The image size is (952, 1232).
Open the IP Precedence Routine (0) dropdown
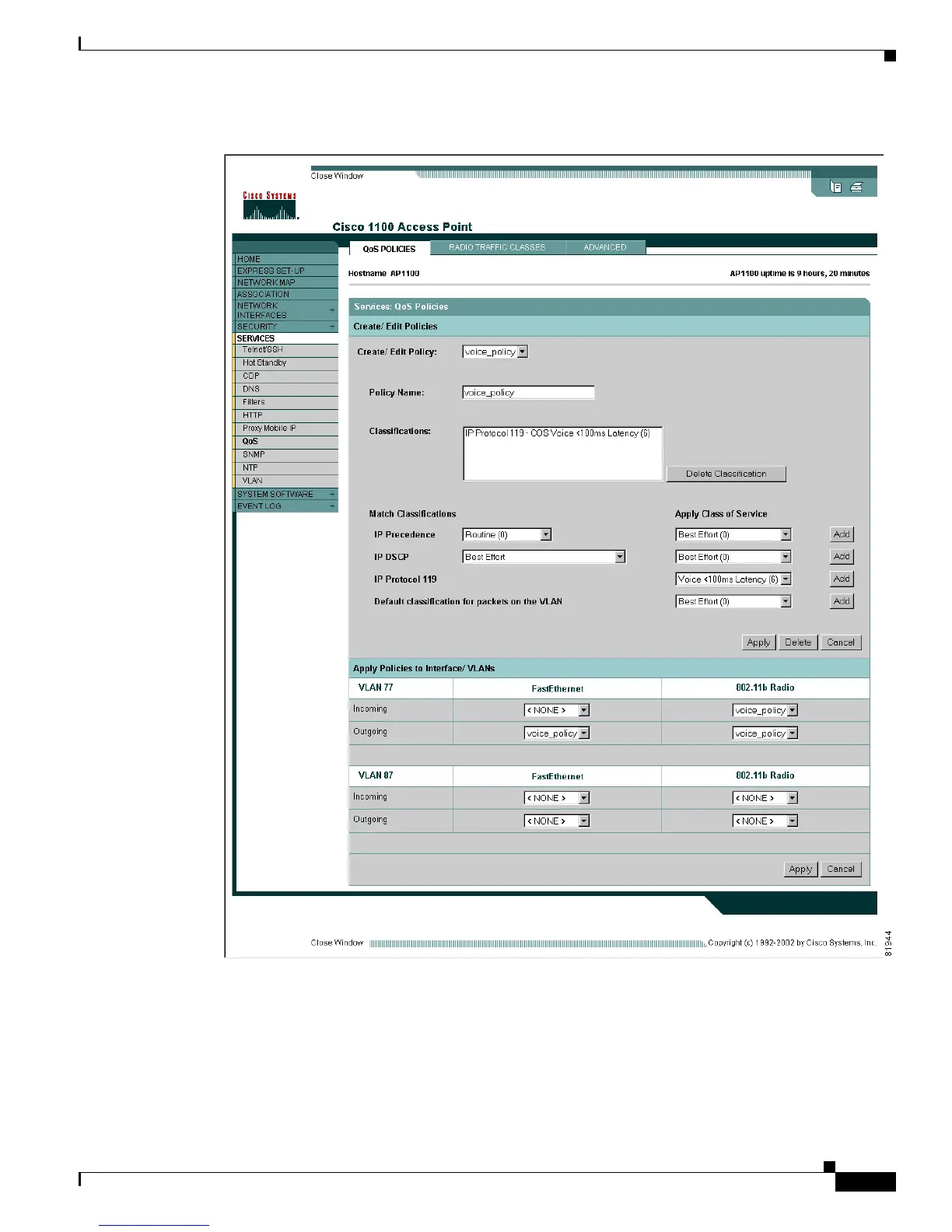(x=507, y=534)
